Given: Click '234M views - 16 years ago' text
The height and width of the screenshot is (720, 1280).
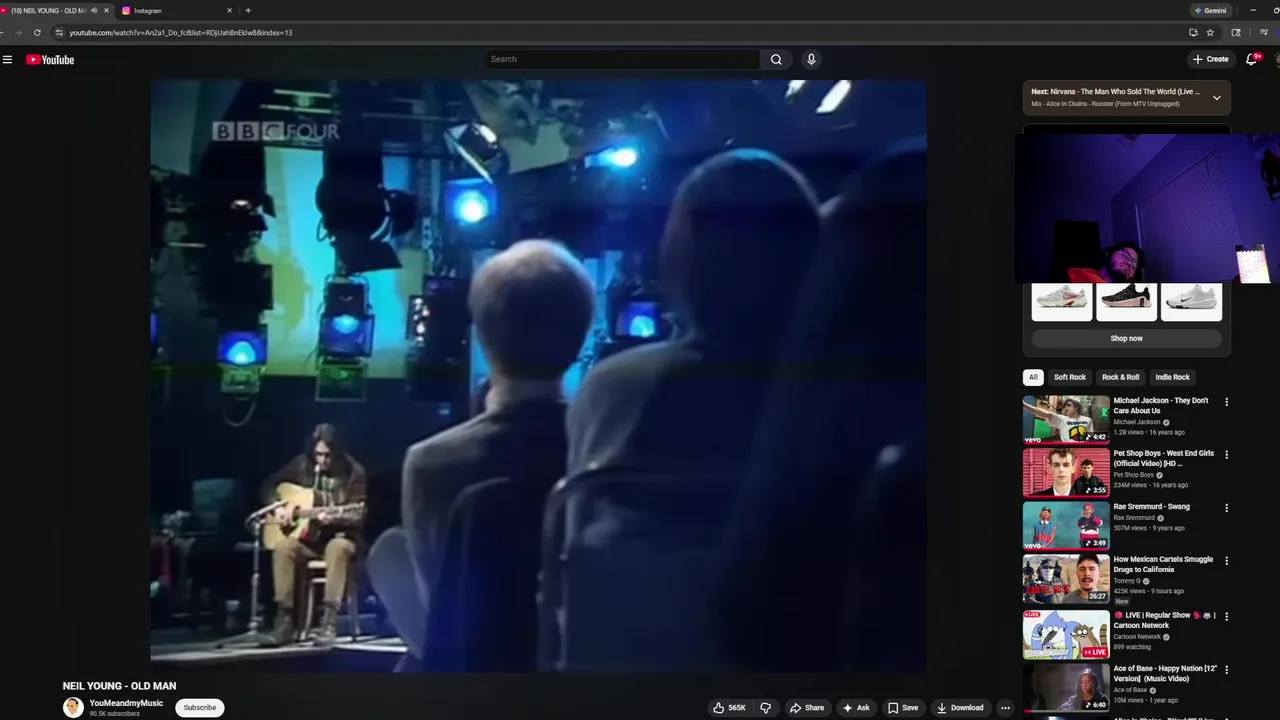Looking at the screenshot, I should [x=1149, y=485].
